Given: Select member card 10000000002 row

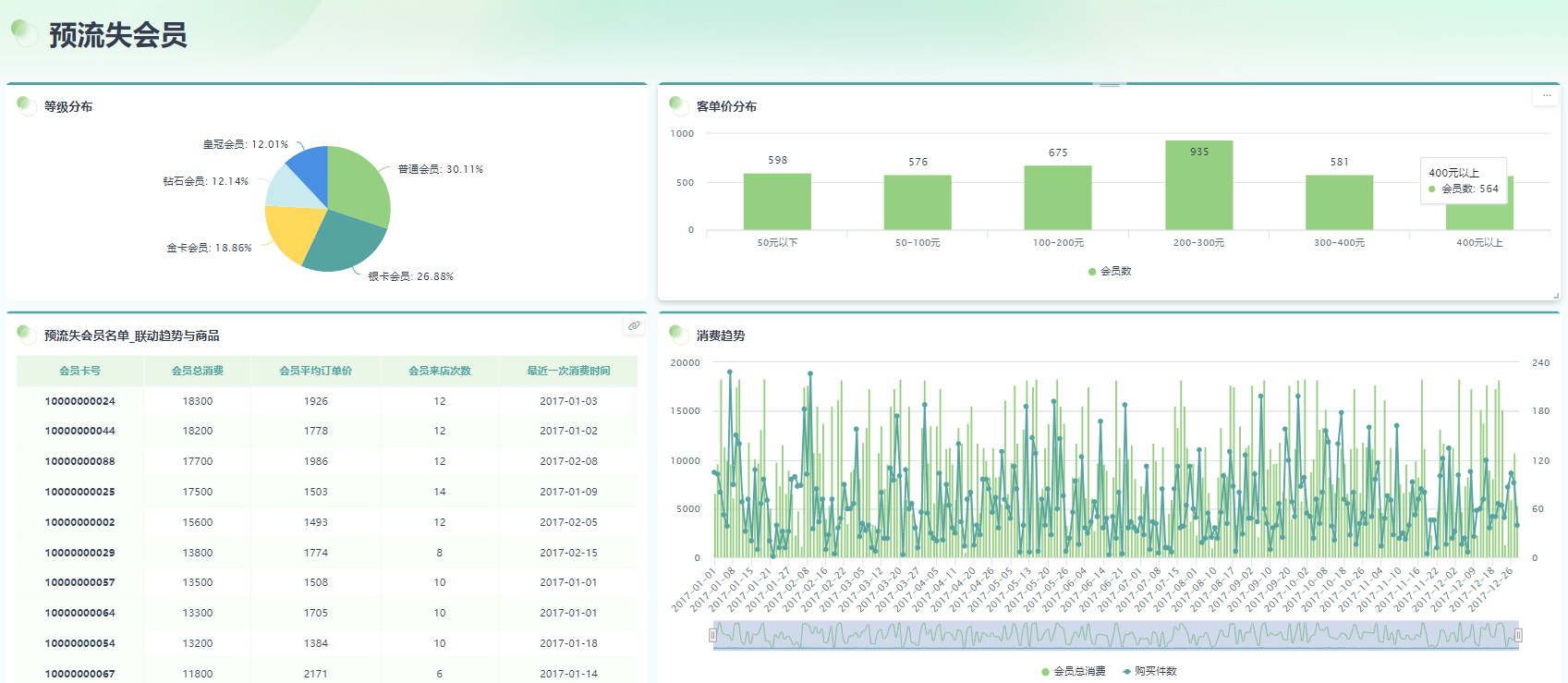Looking at the screenshot, I should [x=327, y=522].
